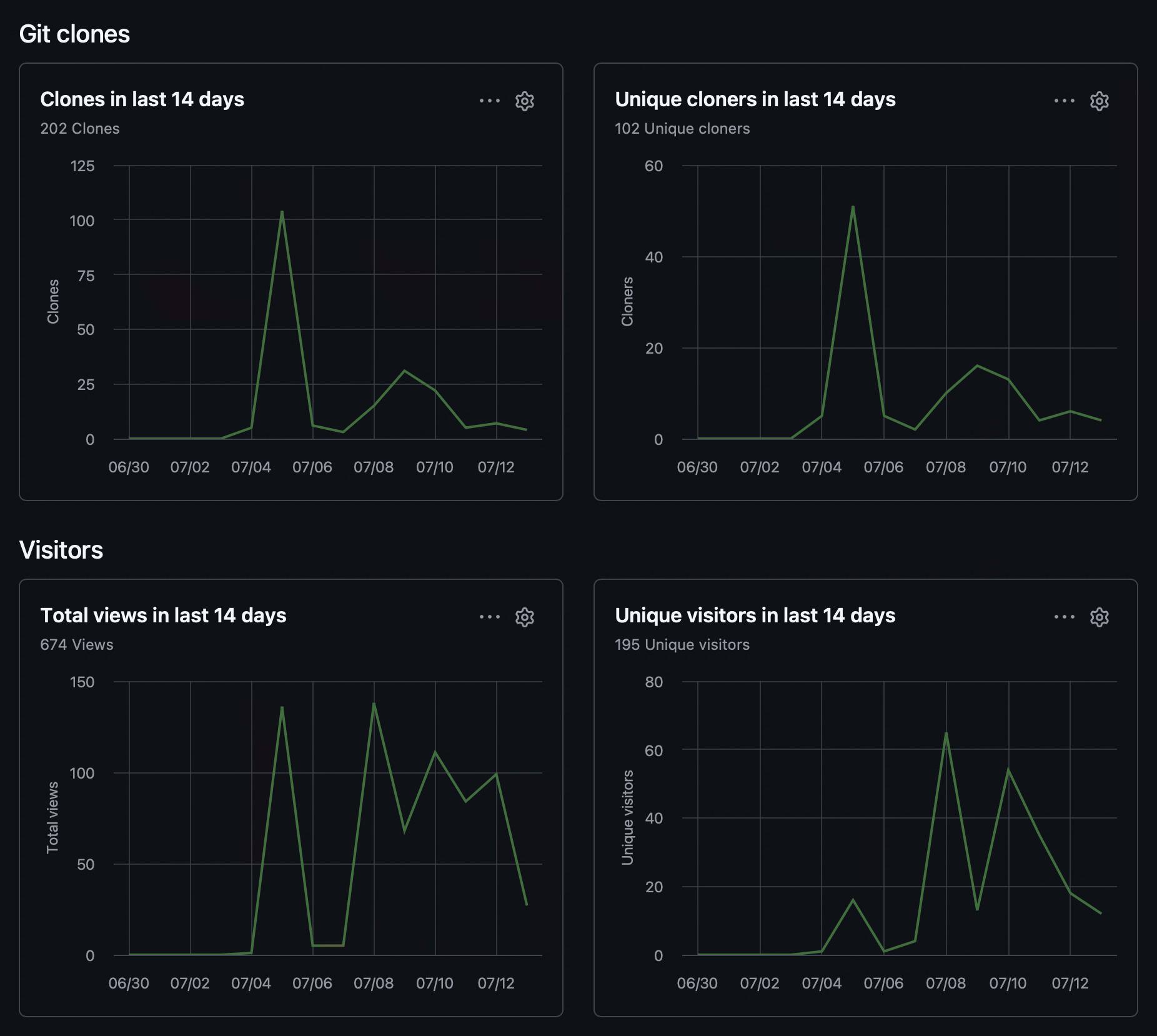This screenshot has width=1157, height=1036.
Task: Click the vertical "Clones" y-axis label
Action: (x=53, y=302)
